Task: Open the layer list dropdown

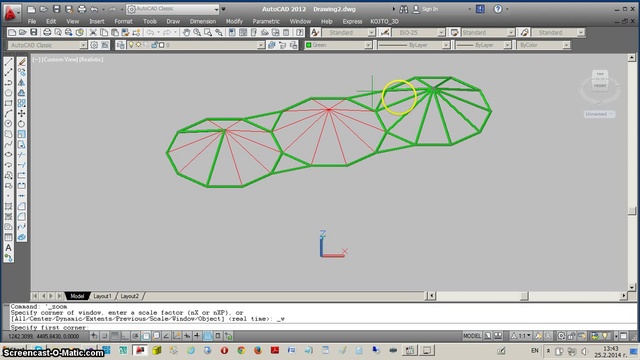Action: (x=261, y=45)
